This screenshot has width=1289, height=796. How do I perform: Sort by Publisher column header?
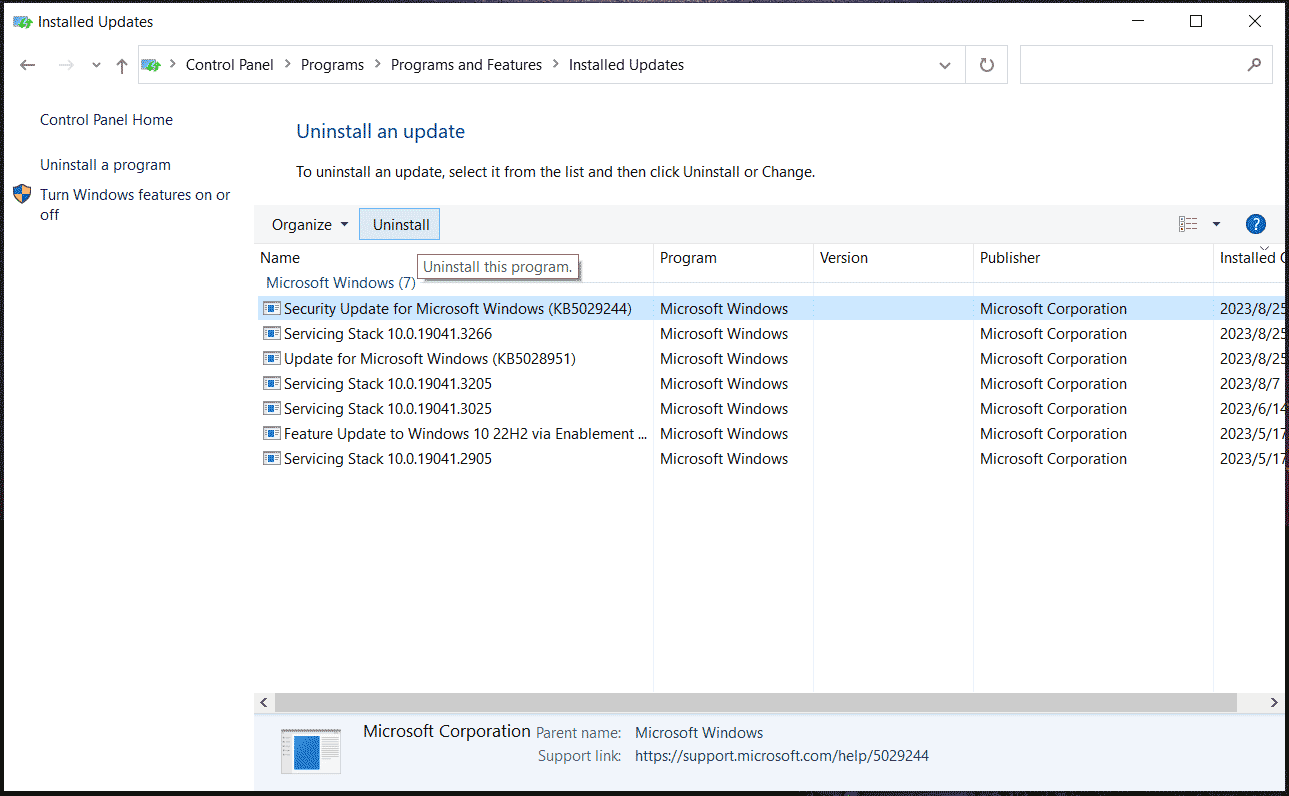click(1093, 258)
